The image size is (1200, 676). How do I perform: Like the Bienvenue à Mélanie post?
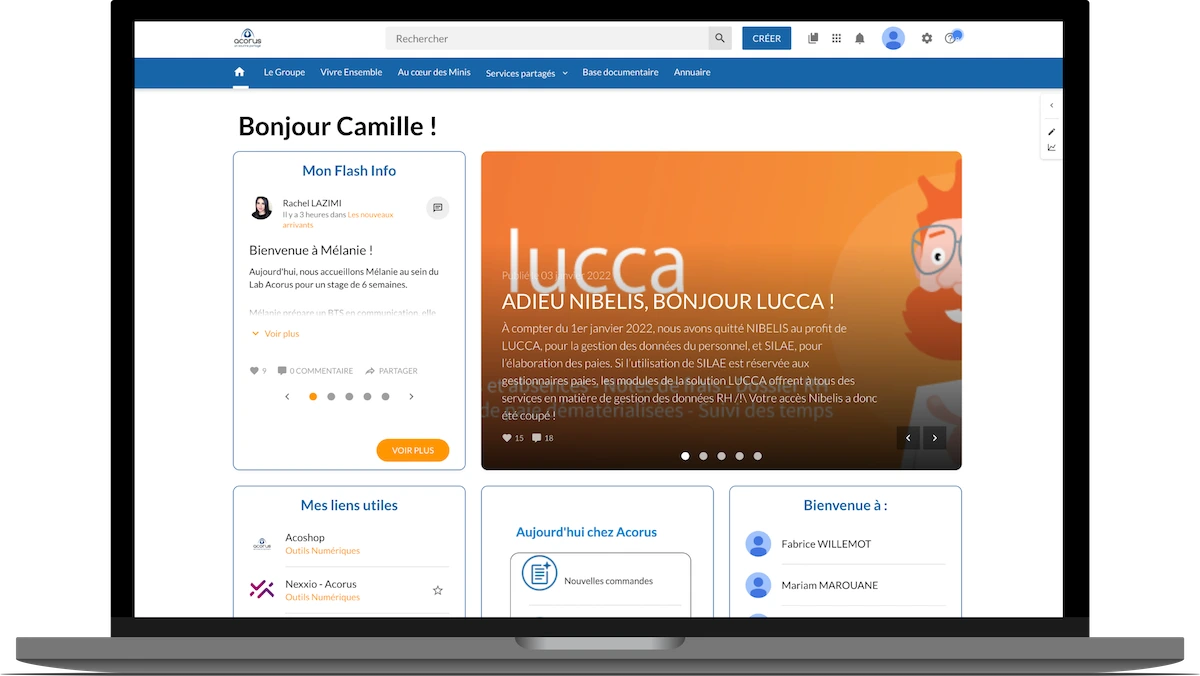click(254, 371)
